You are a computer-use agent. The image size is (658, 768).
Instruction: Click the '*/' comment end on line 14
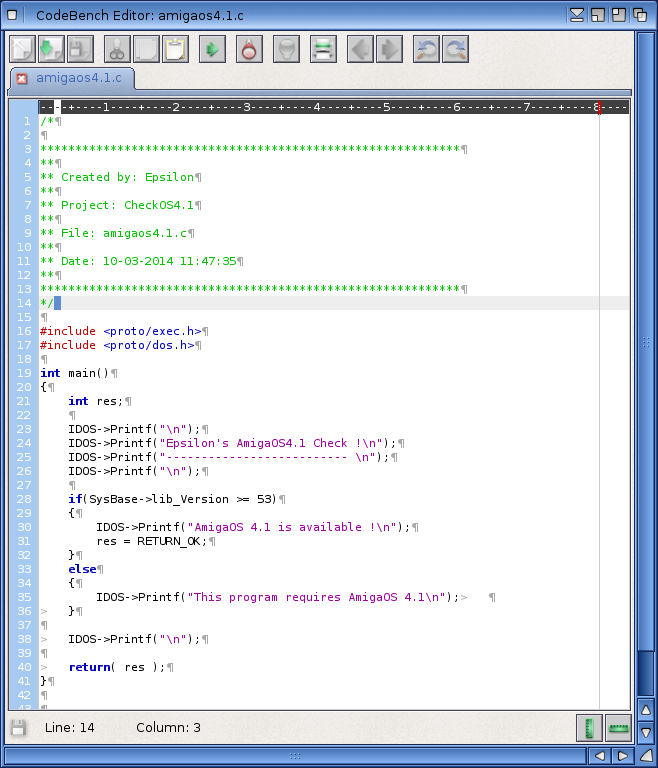pyautogui.click(x=47, y=303)
